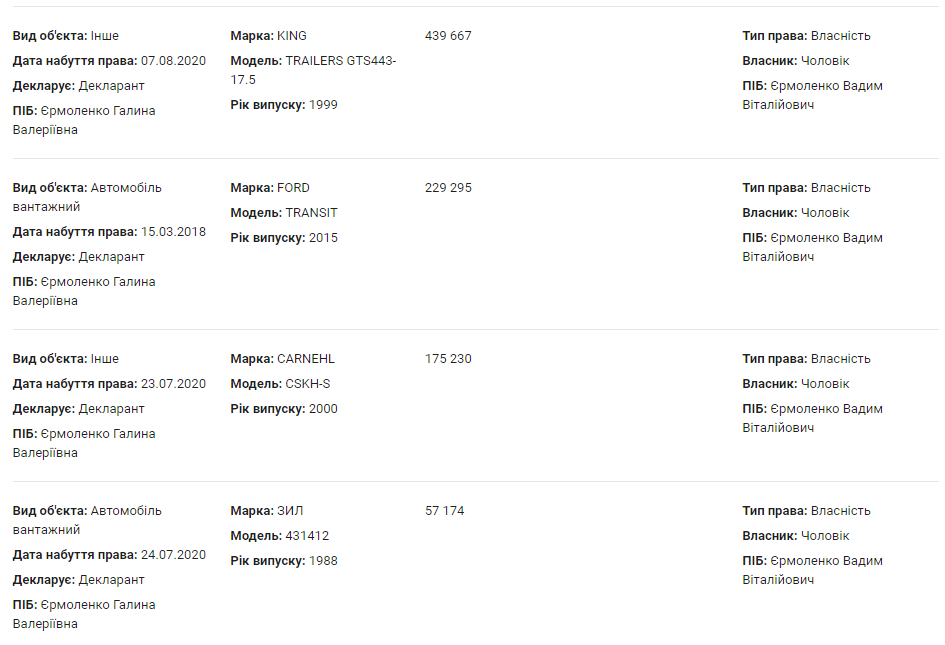Select the value 175 230

pos(448,359)
